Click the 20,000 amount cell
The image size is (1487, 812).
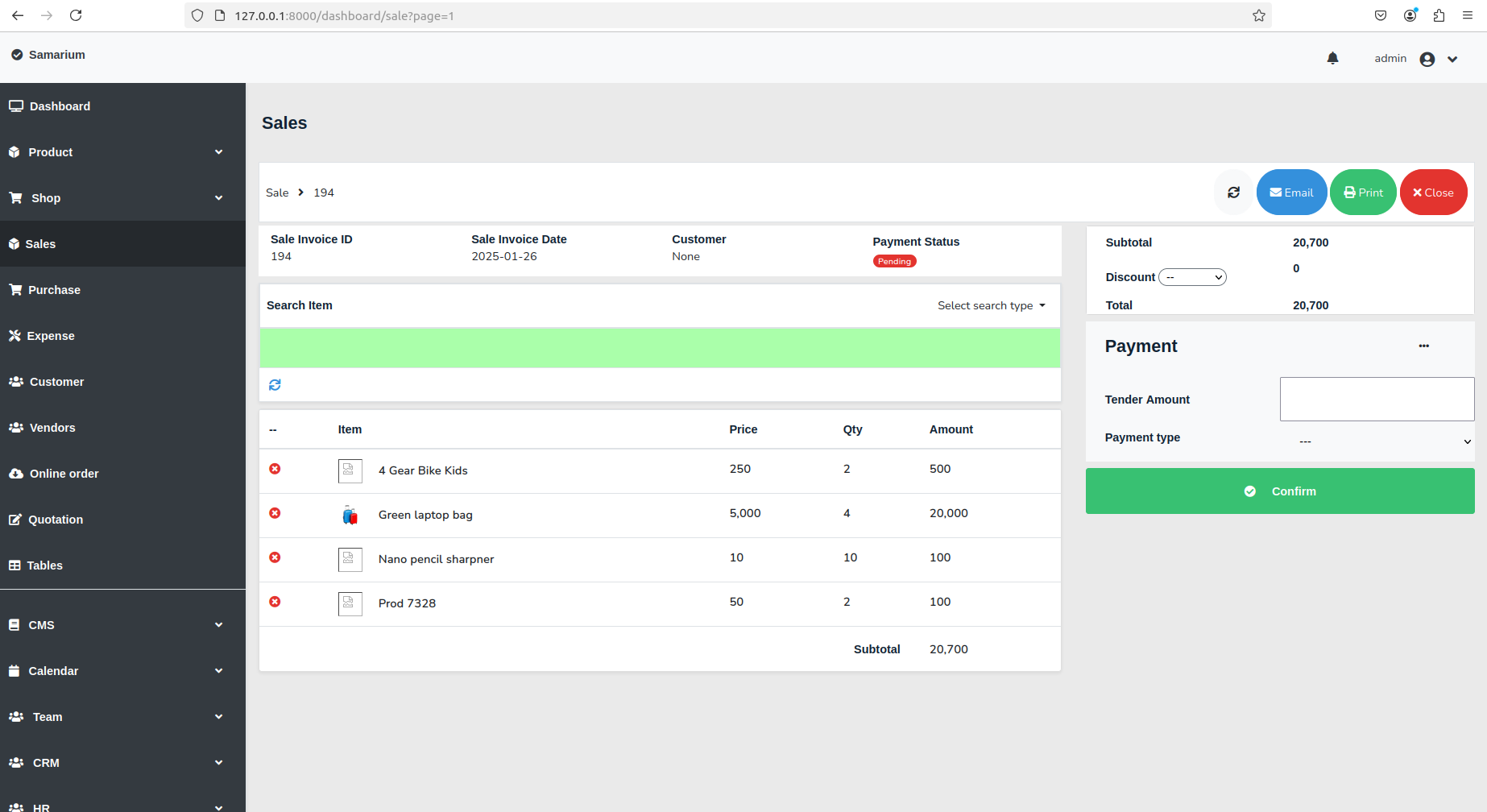[949, 513]
